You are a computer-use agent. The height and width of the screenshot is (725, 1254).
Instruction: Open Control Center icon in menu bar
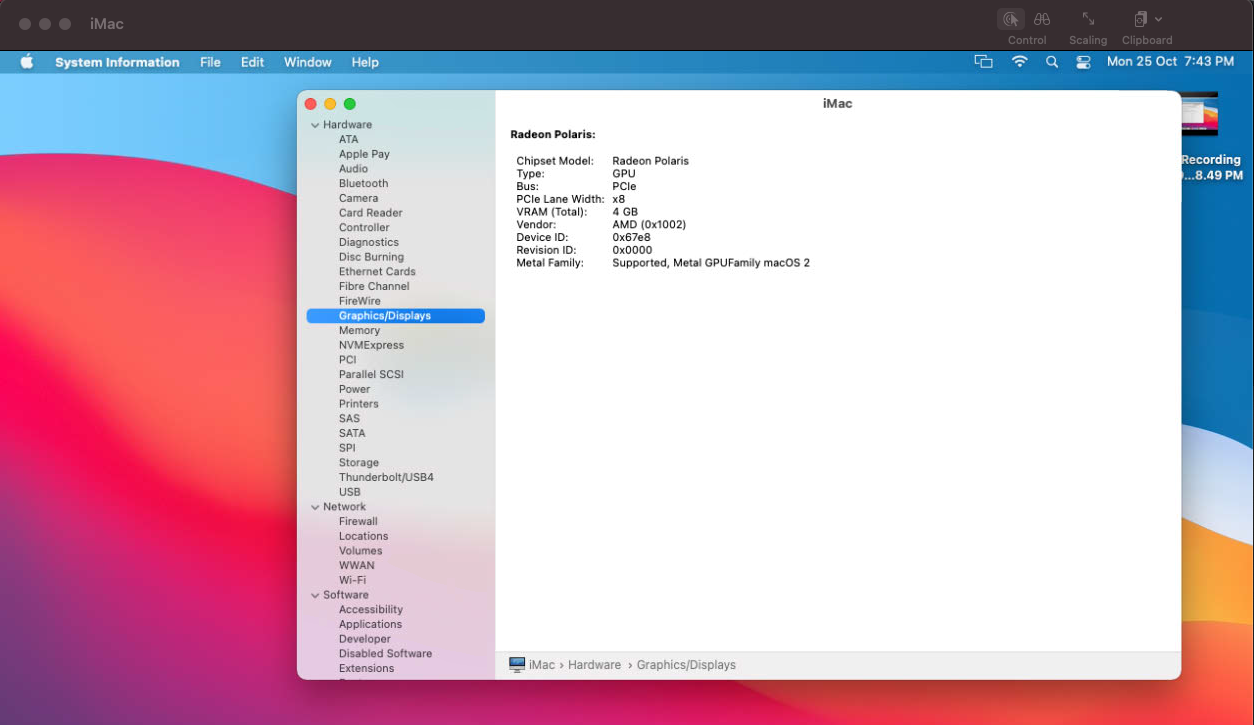click(1083, 62)
